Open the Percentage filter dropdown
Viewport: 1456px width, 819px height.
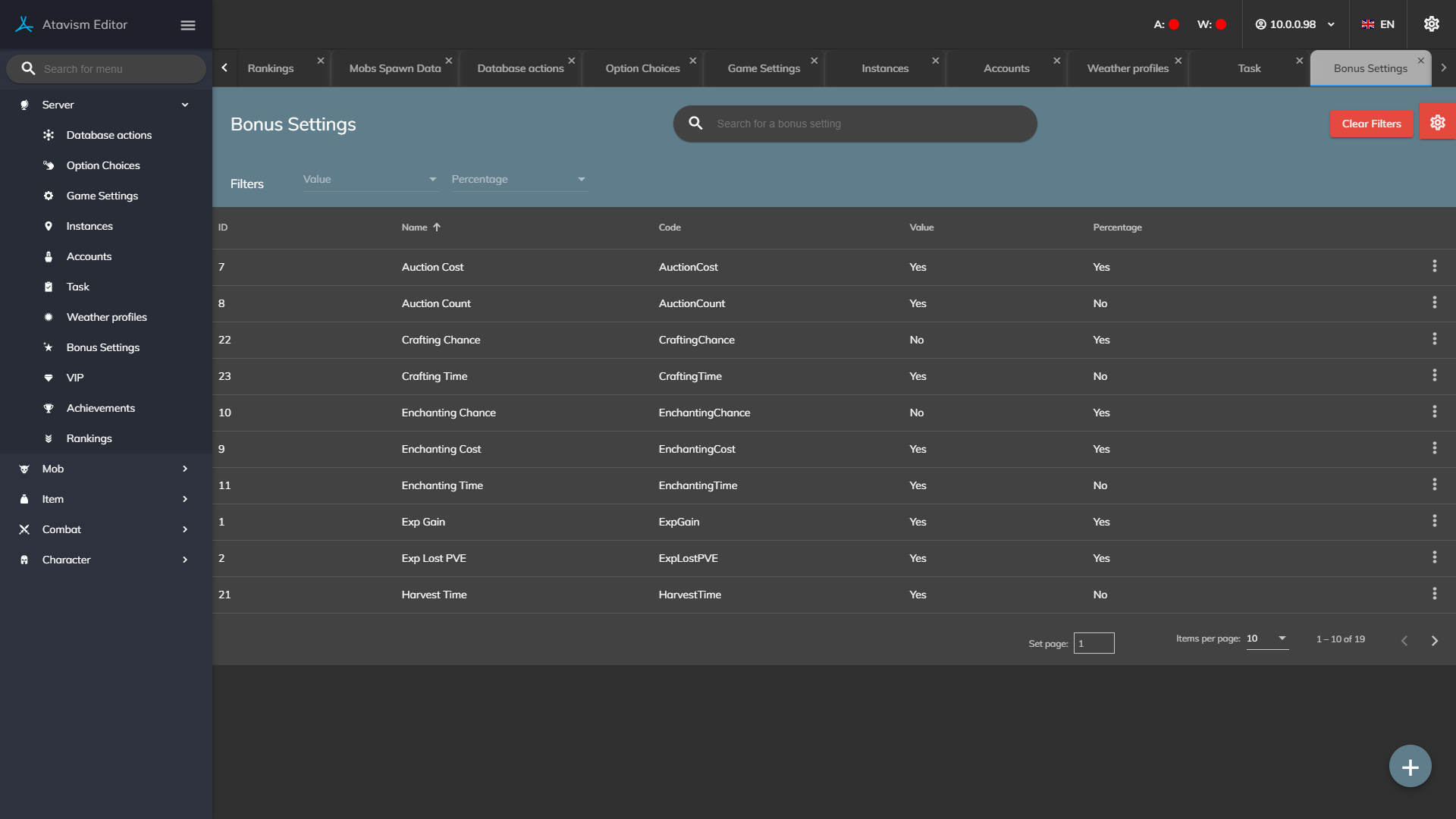pos(519,180)
